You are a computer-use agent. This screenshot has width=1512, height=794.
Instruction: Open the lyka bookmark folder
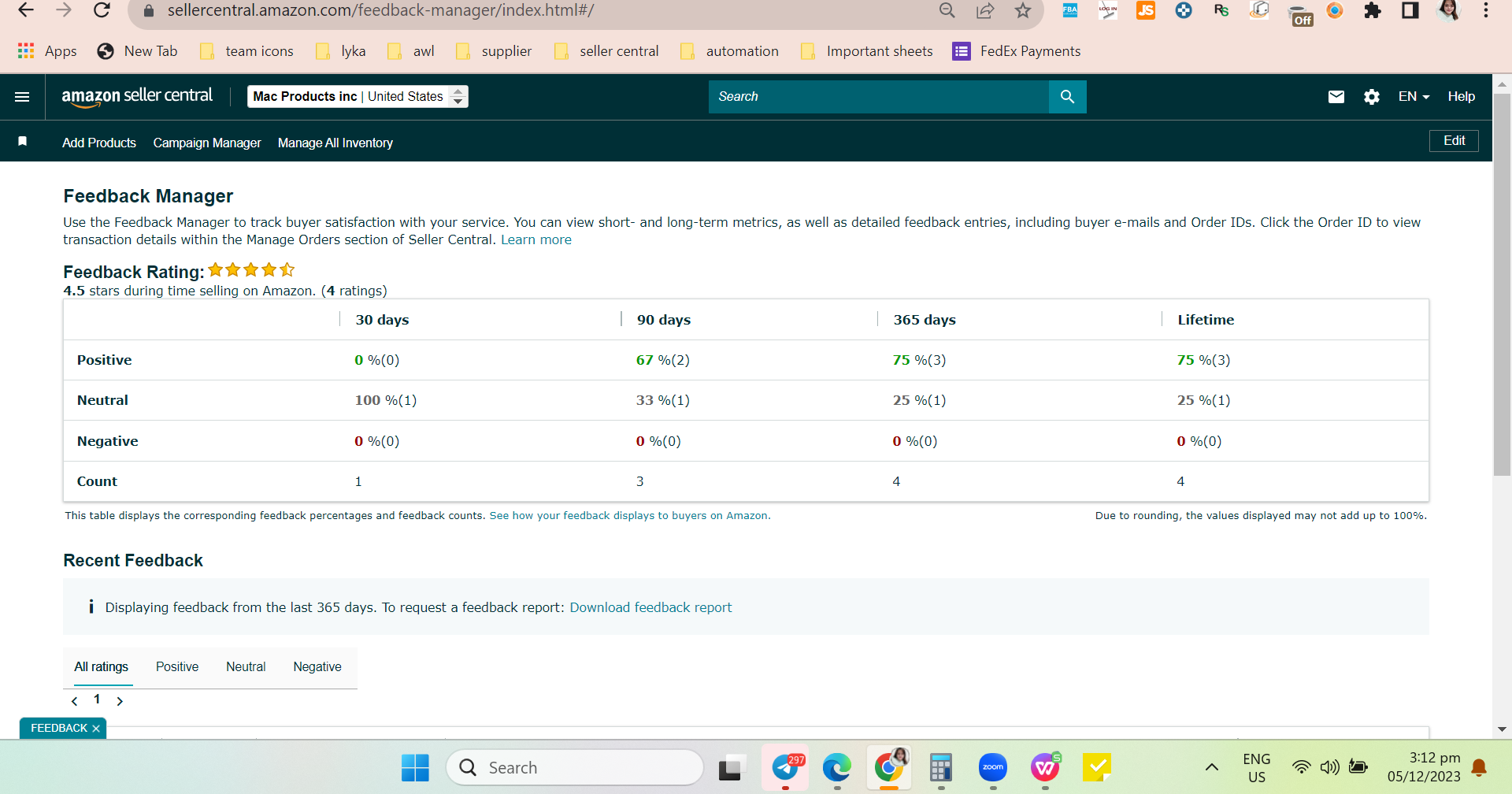340,51
